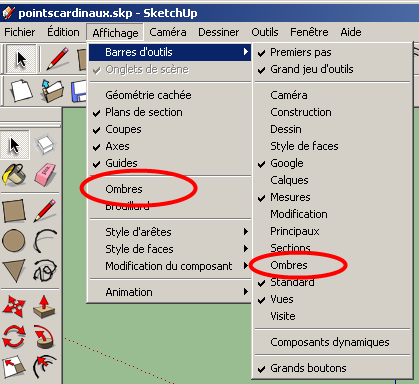Select the Push/Pull tool
Screen dimensions: 419x384
(45, 306)
